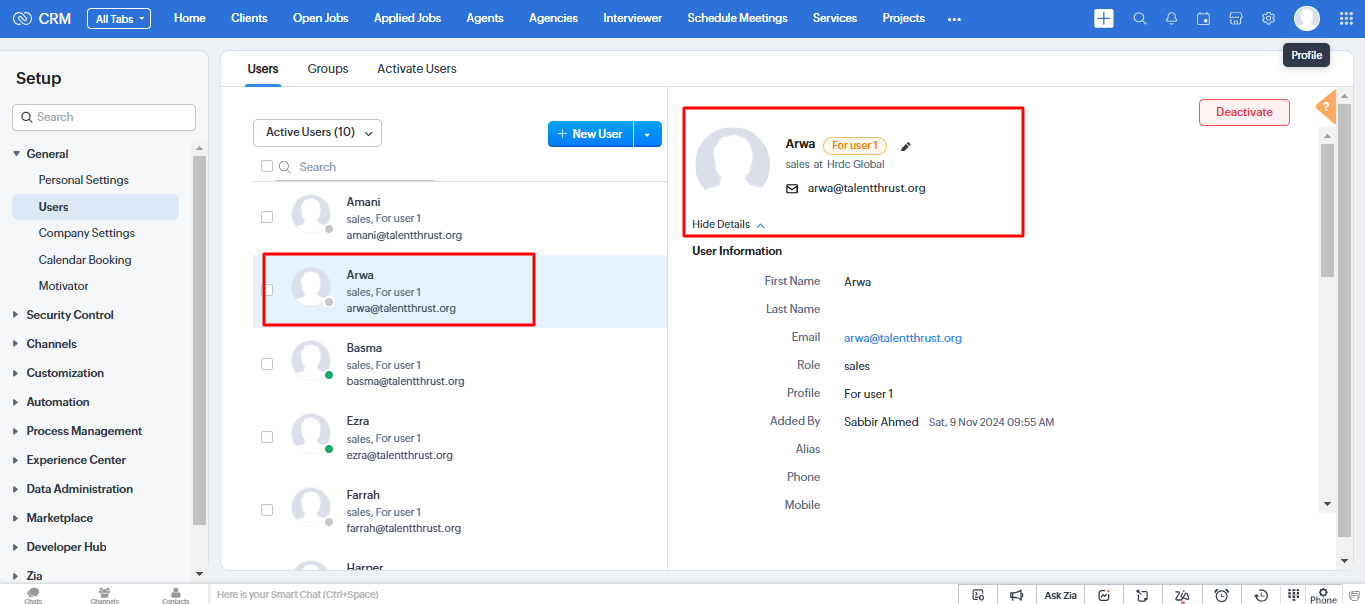Click the orange help question mark tab
1365x604 pixels.
tap(1326, 106)
